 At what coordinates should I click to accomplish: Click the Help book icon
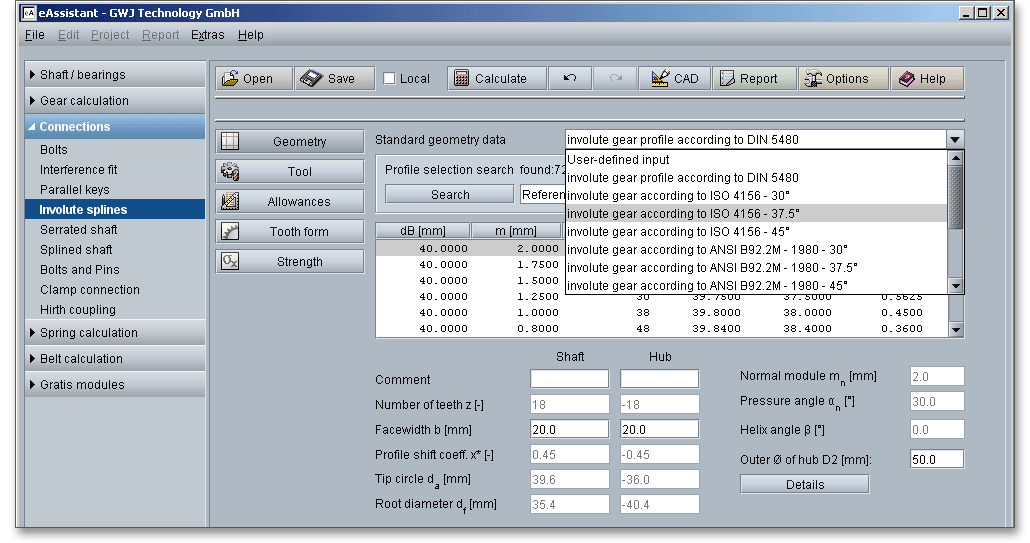click(x=906, y=79)
